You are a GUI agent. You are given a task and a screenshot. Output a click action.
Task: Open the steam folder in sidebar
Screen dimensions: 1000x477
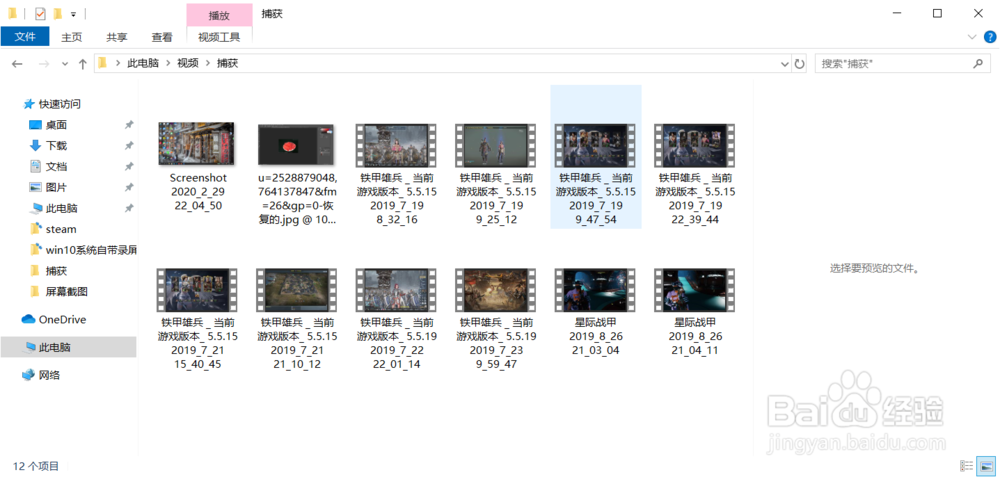pyautogui.click(x=61, y=229)
